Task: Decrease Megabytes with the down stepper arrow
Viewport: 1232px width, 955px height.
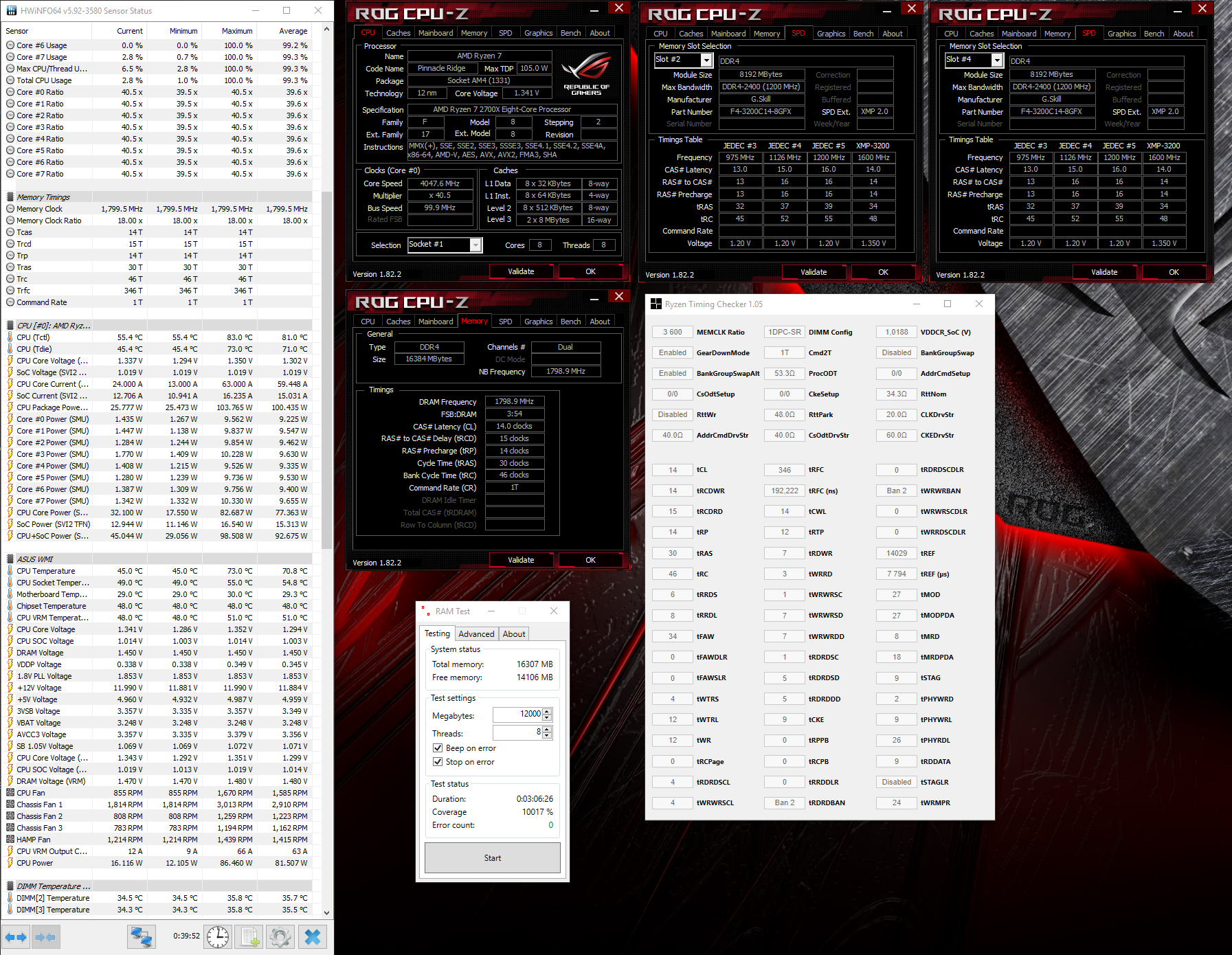Action: click(547, 718)
